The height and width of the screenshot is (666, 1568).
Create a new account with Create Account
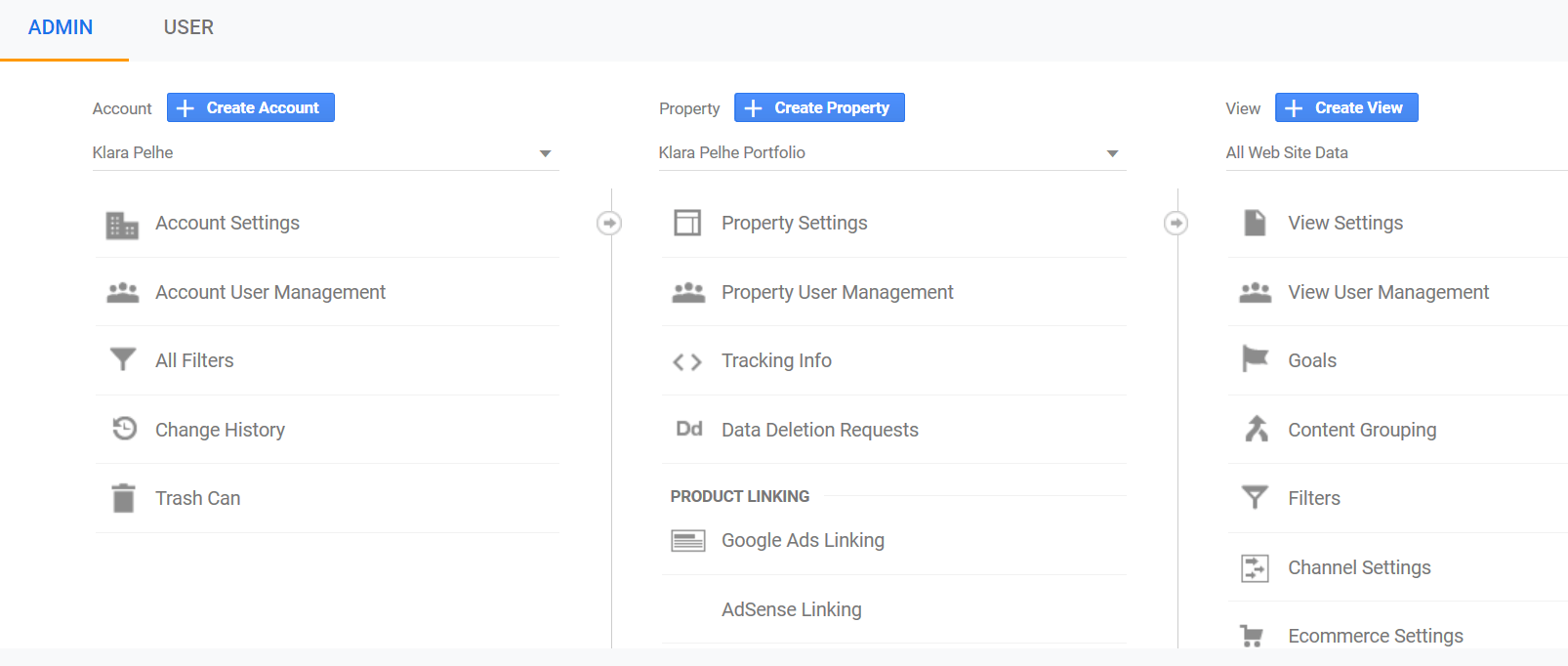251,107
